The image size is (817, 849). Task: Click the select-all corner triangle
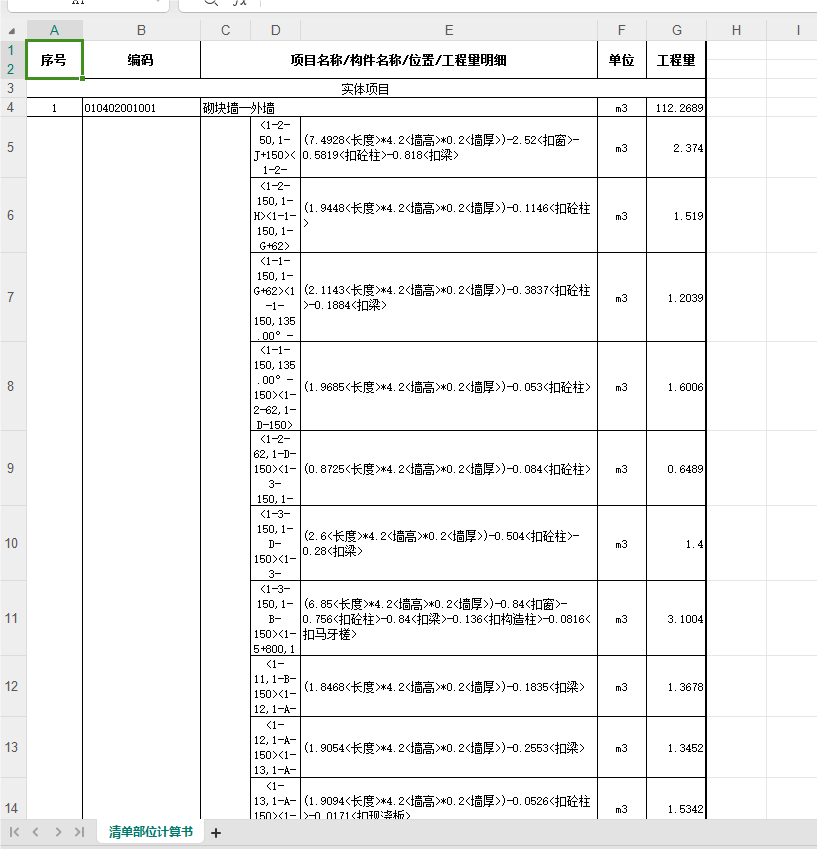pyautogui.click(x=12, y=31)
